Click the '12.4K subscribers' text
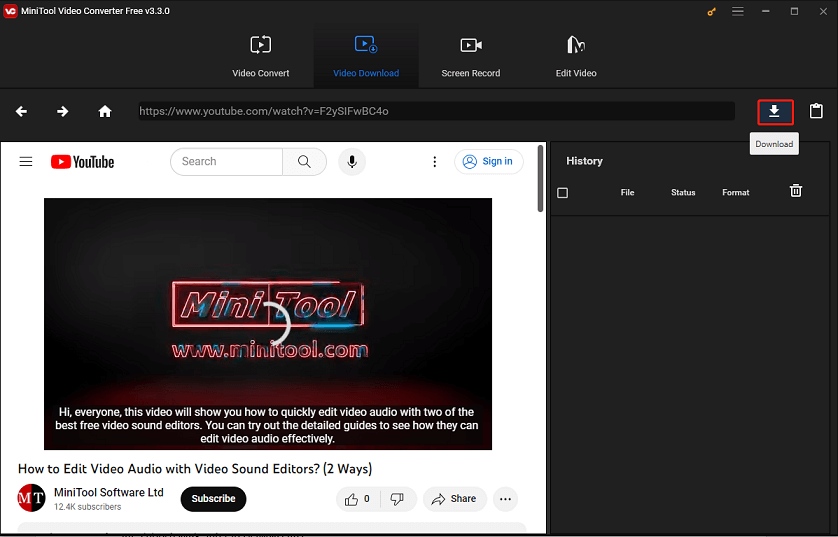The height and width of the screenshot is (537, 838). [x=87, y=507]
